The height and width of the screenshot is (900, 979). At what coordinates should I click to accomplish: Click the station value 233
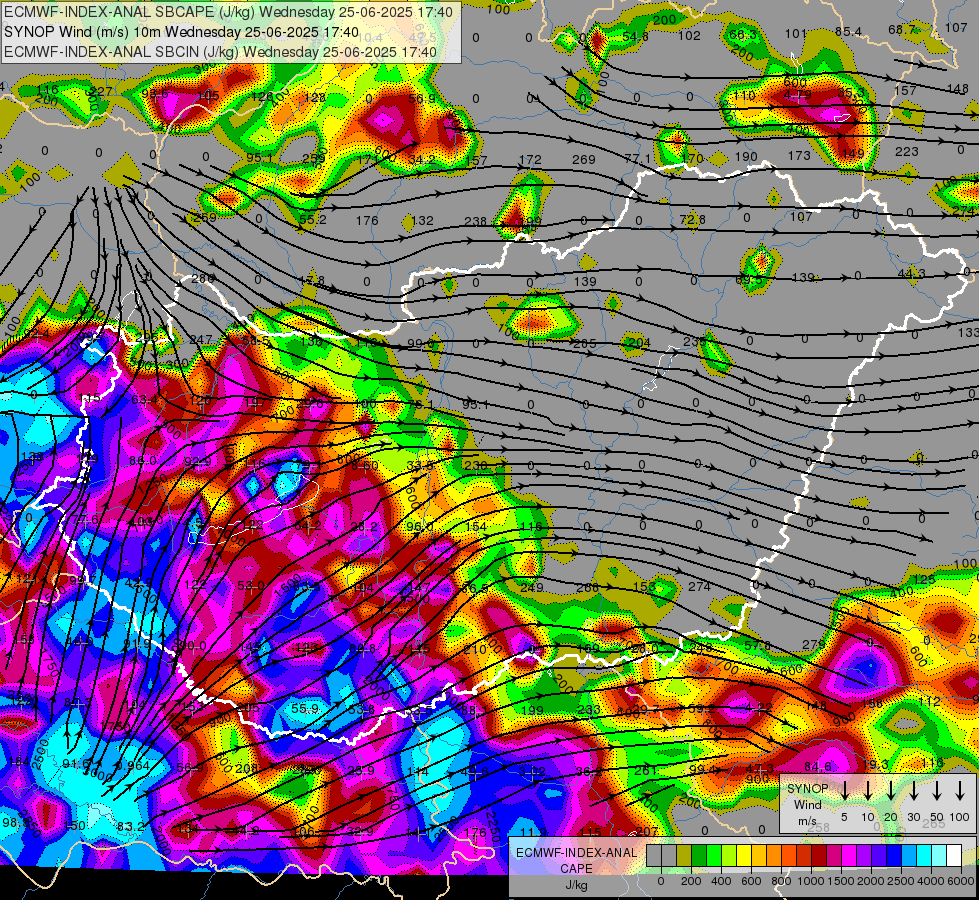pyautogui.click(x=588, y=710)
